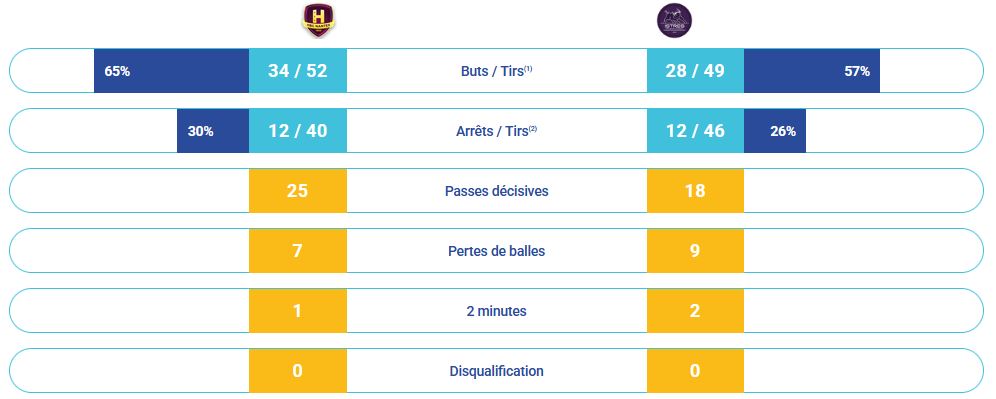Select the 9 turnovers value box
Screen dimensions: 996x399
[x=695, y=251]
